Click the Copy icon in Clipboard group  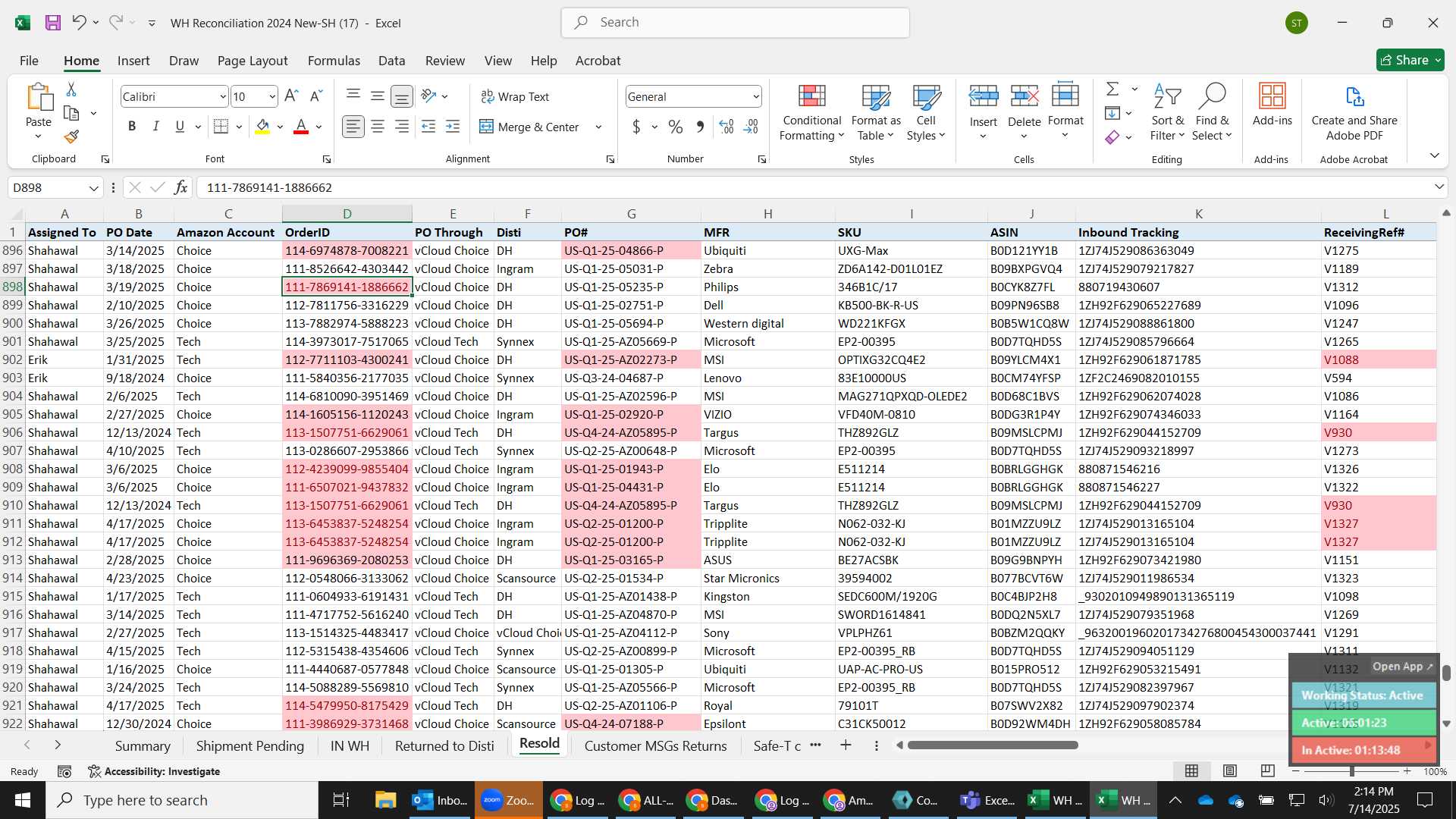pos(71,113)
